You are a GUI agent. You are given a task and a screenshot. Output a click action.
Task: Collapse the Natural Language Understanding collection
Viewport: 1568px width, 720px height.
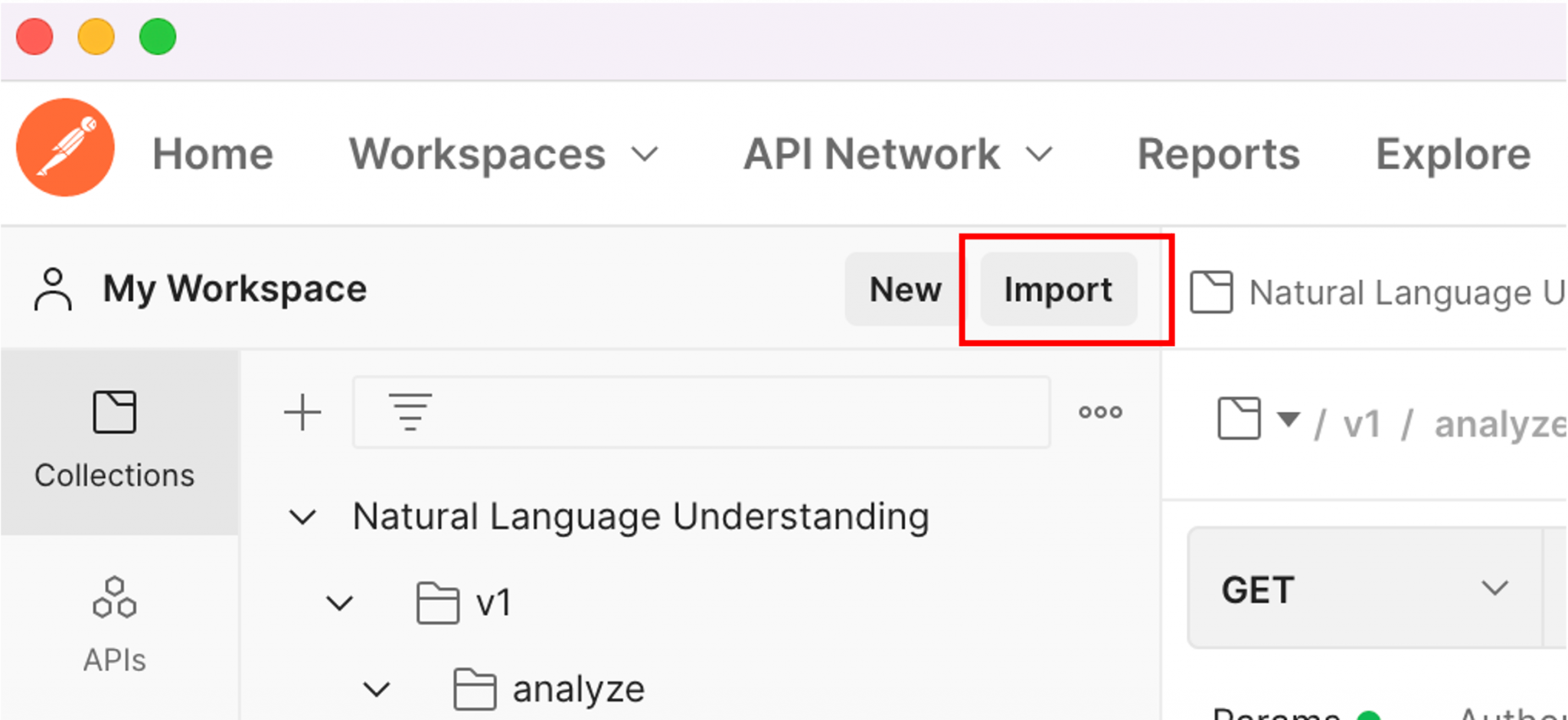(x=303, y=516)
